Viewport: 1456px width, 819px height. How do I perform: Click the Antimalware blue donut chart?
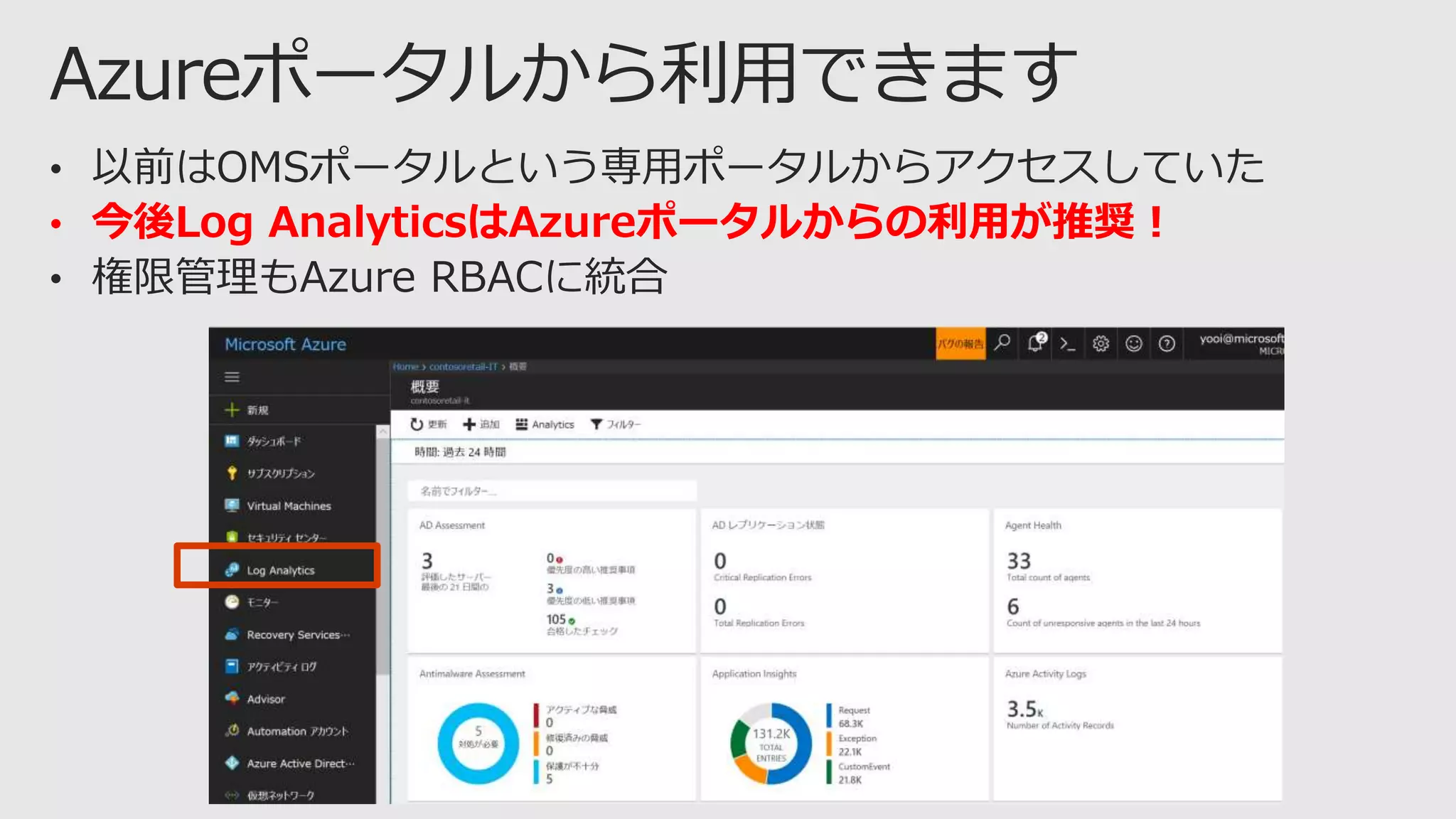478,743
